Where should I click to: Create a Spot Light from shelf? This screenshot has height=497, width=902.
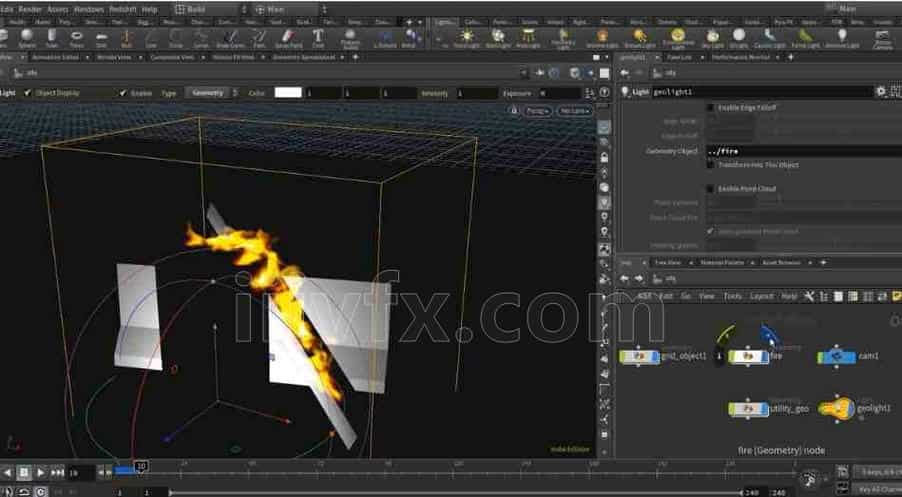coord(498,37)
